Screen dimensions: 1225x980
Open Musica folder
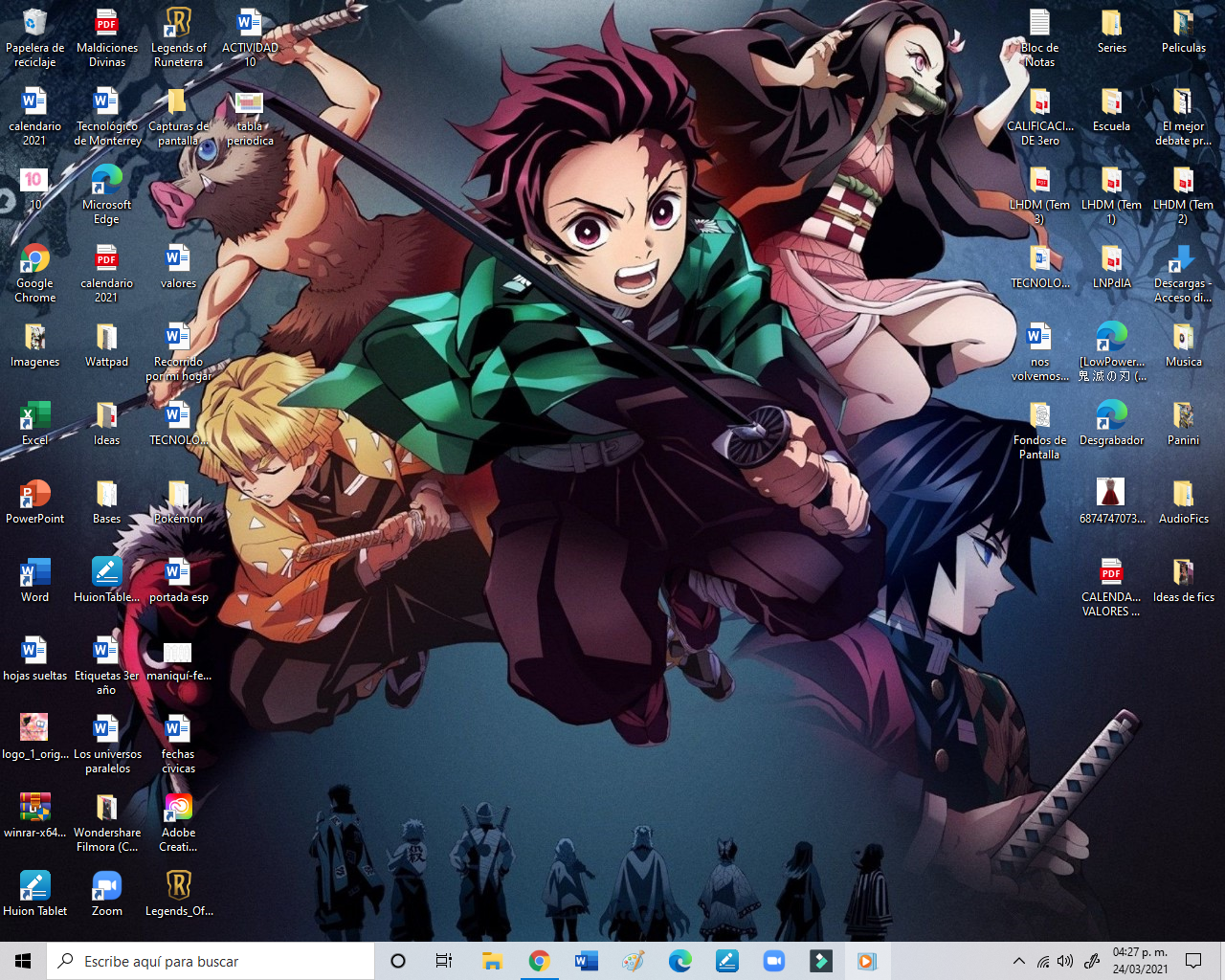(1183, 345)
